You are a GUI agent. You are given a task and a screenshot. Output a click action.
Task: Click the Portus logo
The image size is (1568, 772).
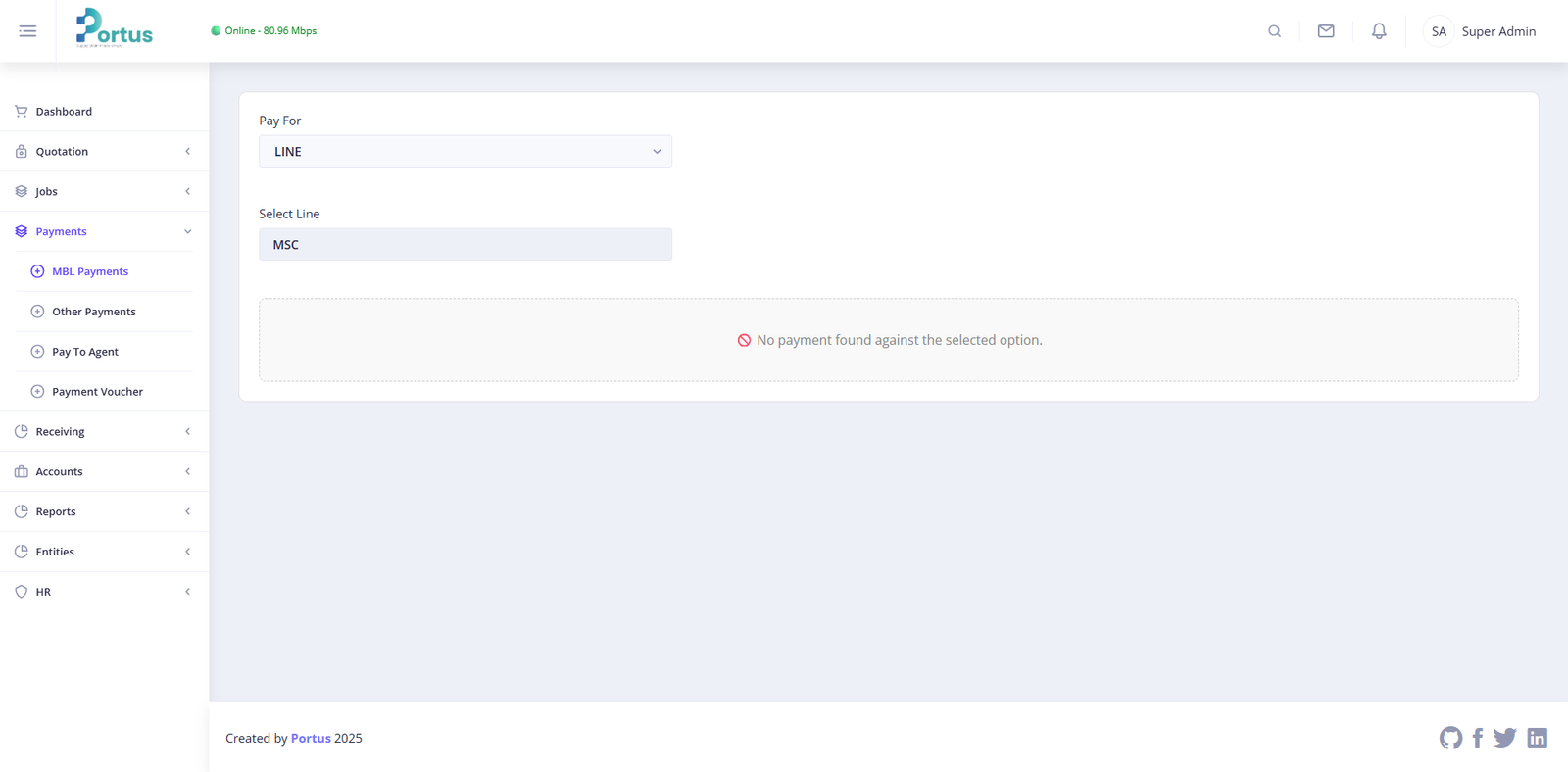pyautogui.click(x=115, y=29)
